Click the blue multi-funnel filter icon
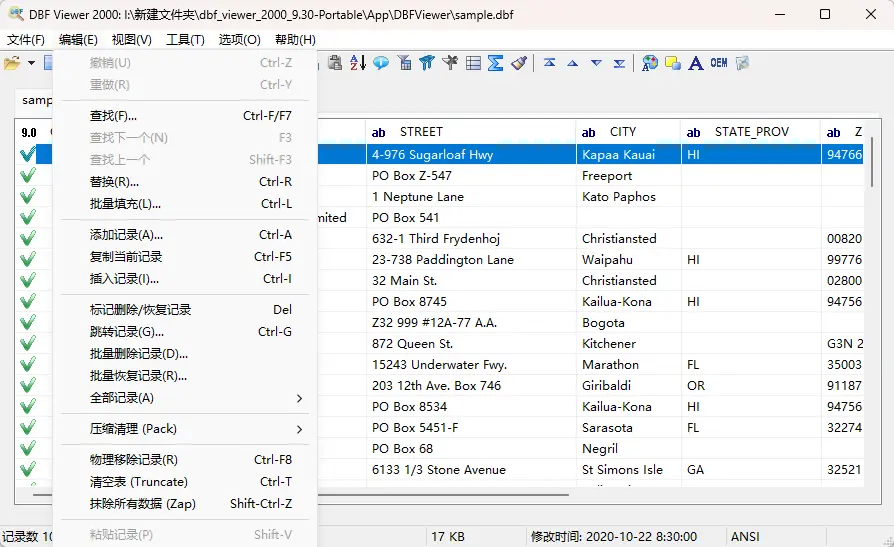The height and width of the screenshot is (547, 894). tap(427, 63)
